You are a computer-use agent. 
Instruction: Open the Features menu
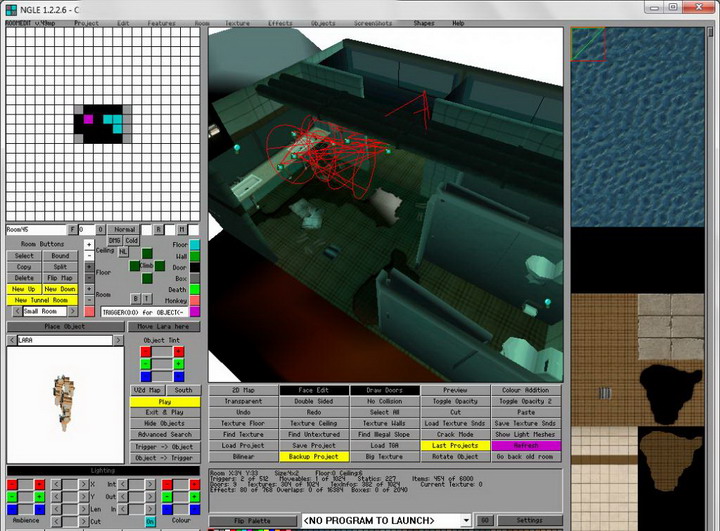(161, 23)
